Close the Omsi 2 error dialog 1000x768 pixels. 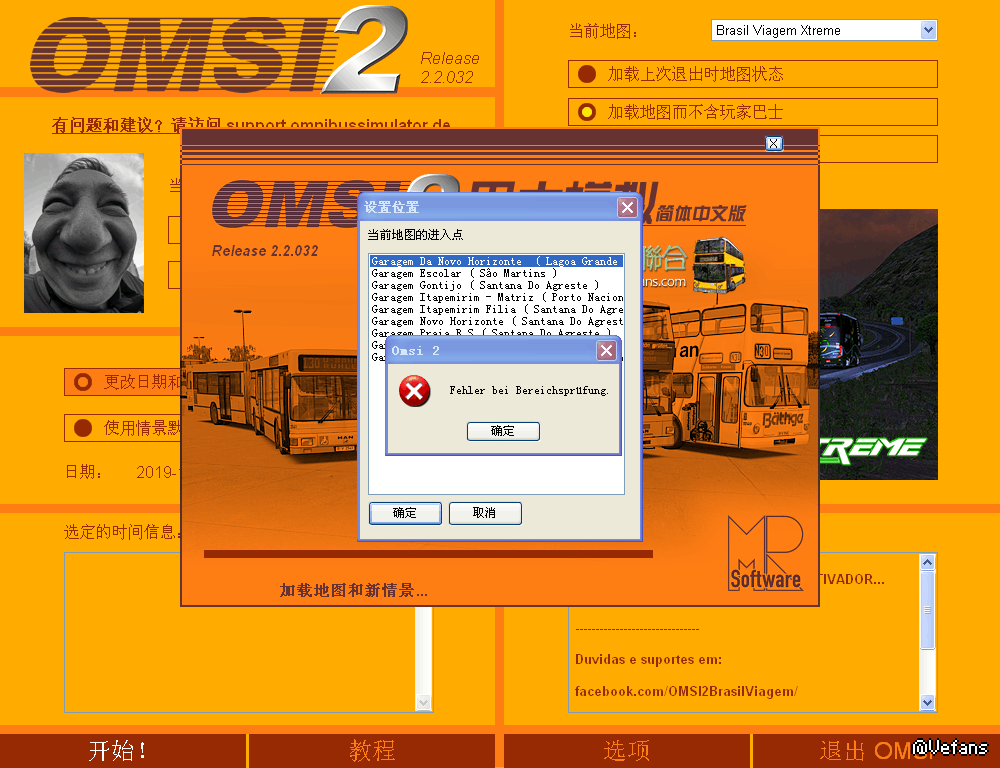click(x=606, y=350)
